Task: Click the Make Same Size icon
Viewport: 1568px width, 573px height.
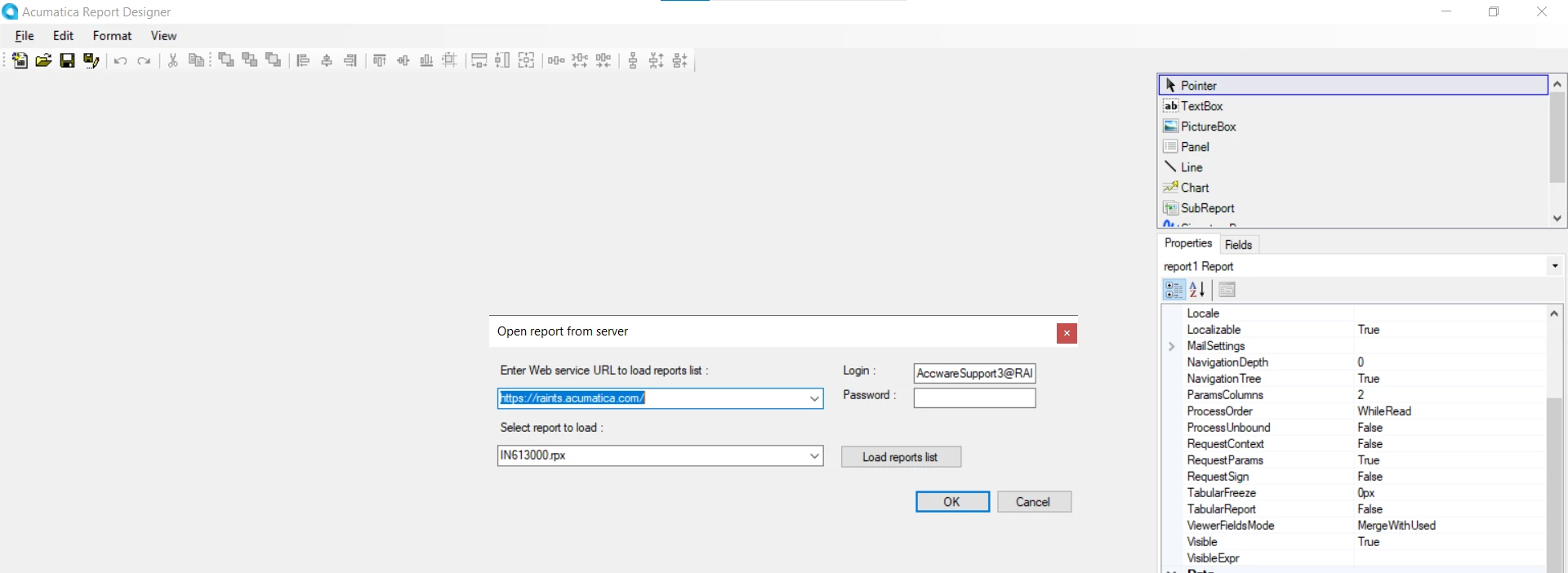Action: [x=527, y=60]
